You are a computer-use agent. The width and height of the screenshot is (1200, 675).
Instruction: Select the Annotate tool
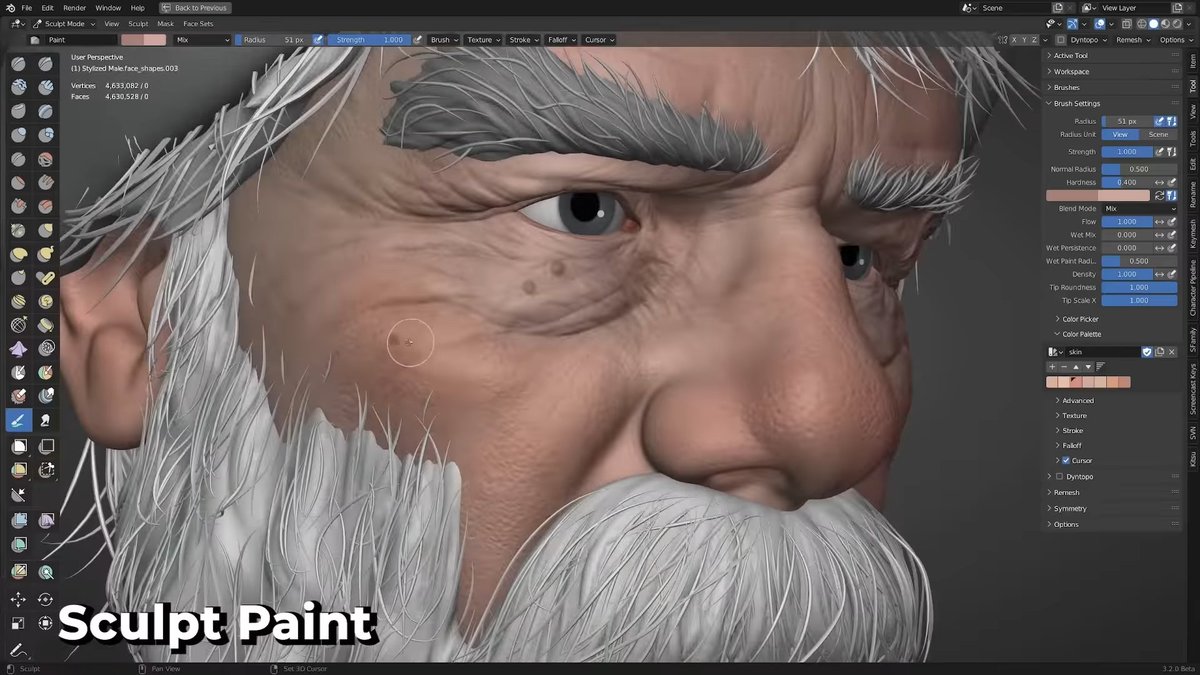pos(19,649)
